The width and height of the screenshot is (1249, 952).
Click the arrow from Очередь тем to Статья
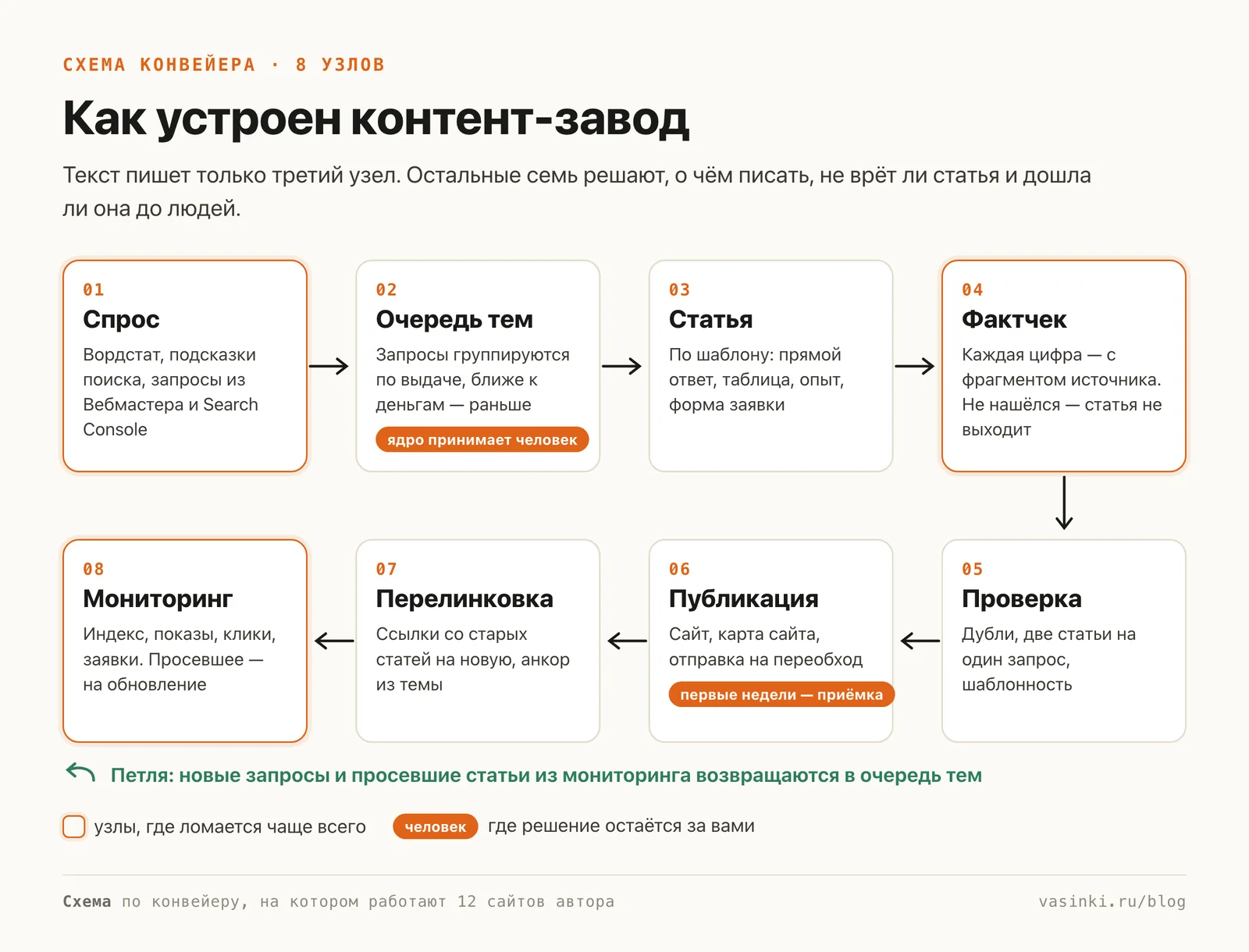(621, 366)
